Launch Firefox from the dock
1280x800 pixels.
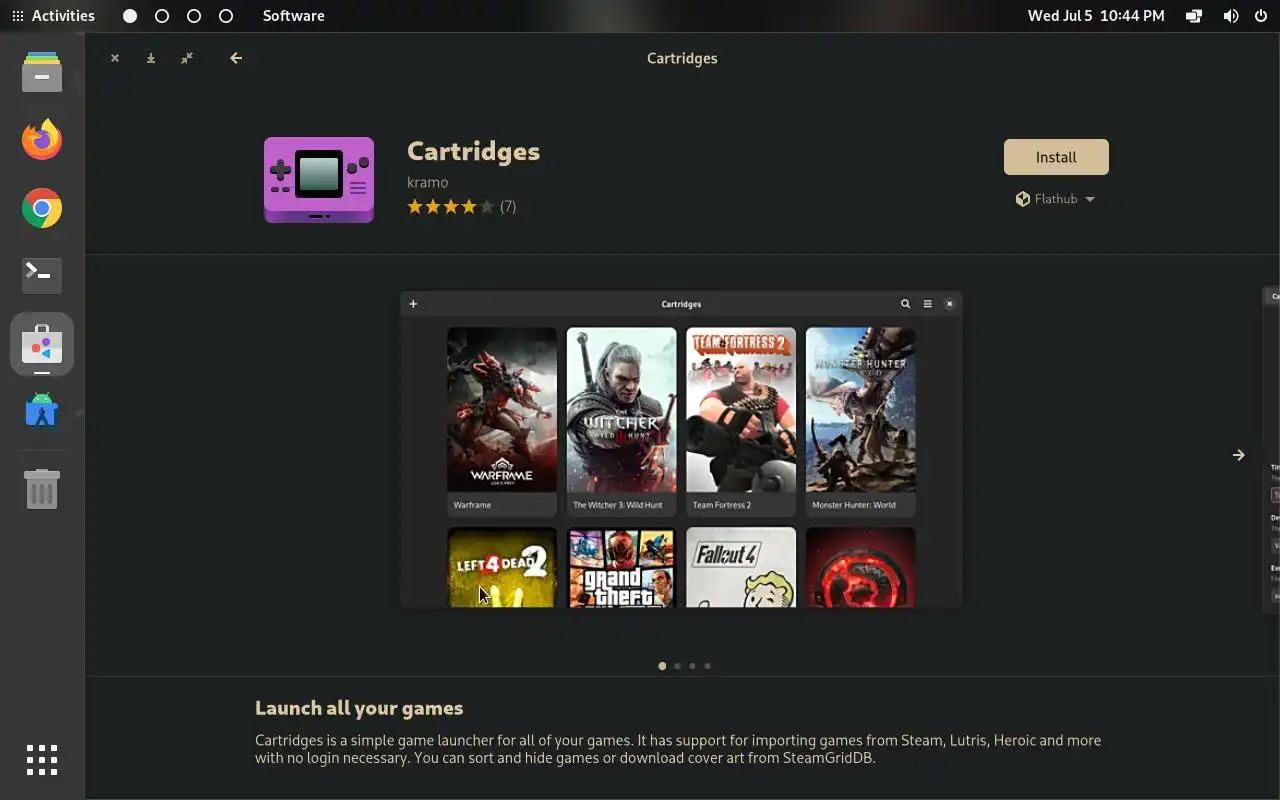[42, 140]
